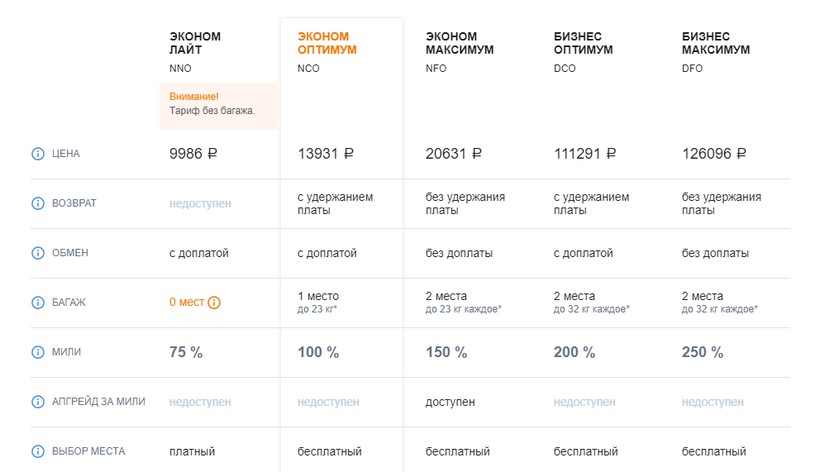The height and width of the screenshot is (472, 820).
Task: Click the 13931 ₽ price
Action: [x=325, y=154]
